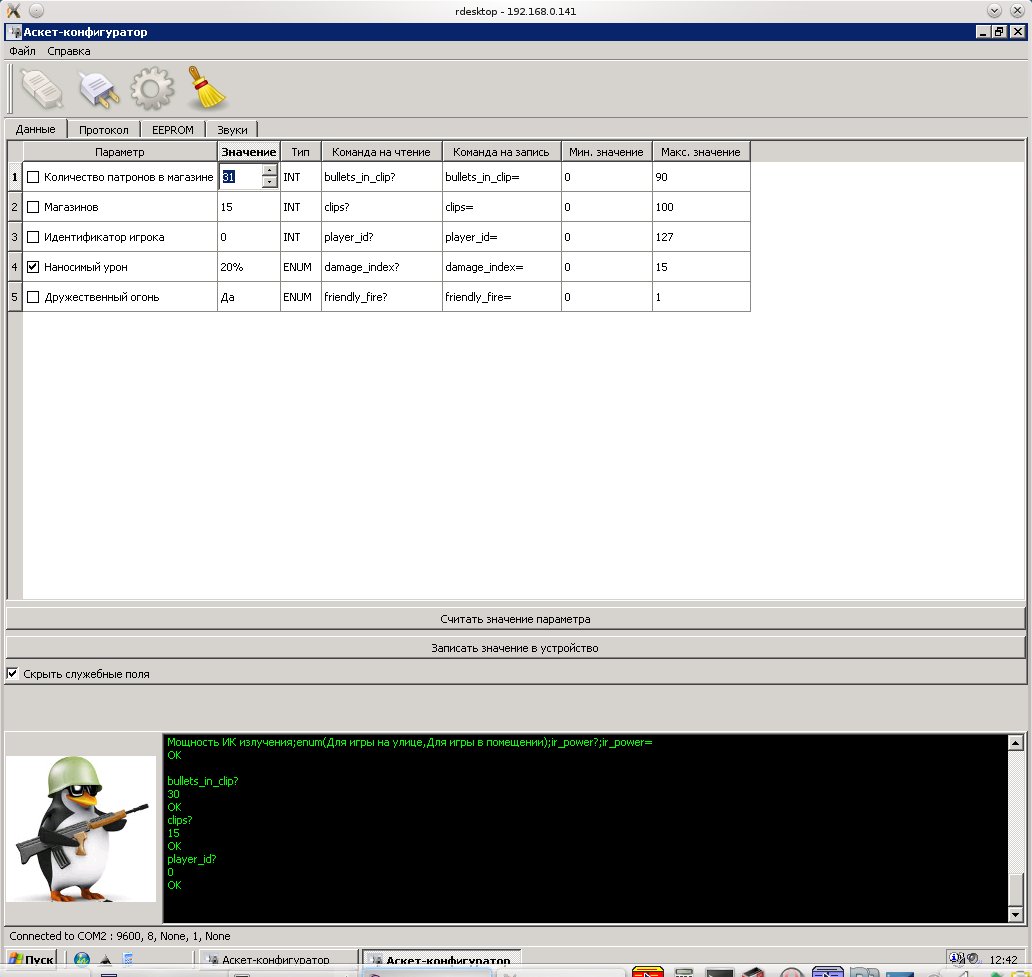
Task: Click the Windows Пуск start button
Action: click(x=30, y=960)
